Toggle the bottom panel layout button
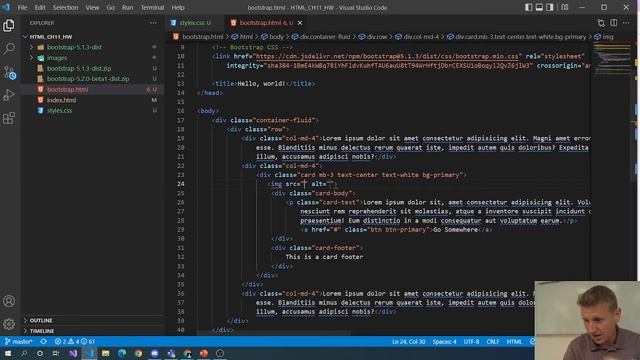The image size is (640, 360). (x=539, y=7)
